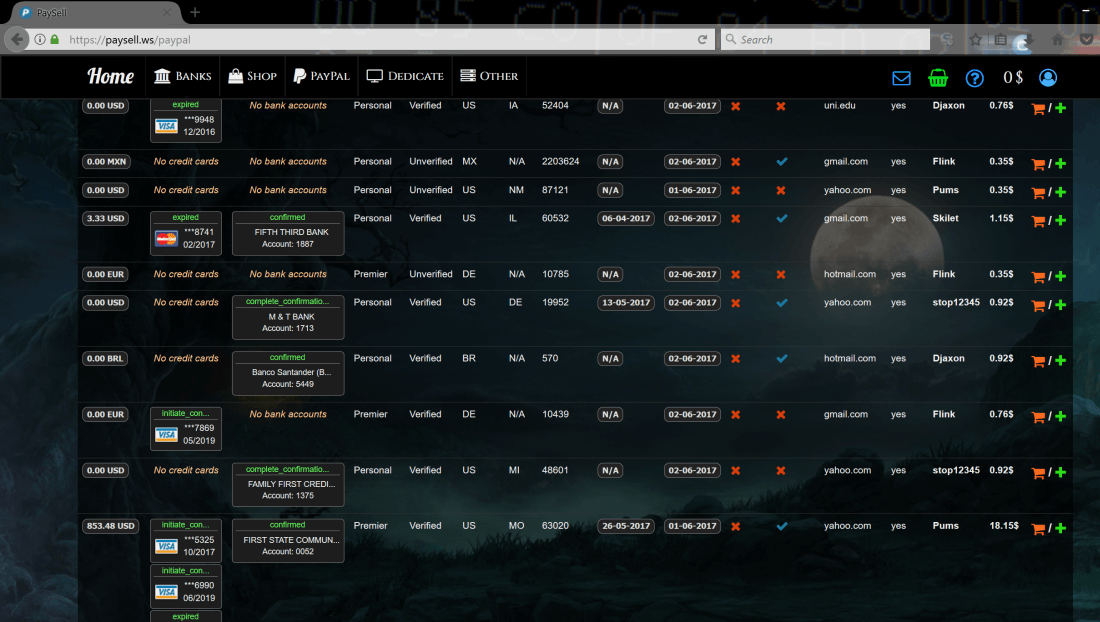Viewport: 1100px width, 622px height.
Task: Open the blue question mark help icon
Action: [974, 78]
